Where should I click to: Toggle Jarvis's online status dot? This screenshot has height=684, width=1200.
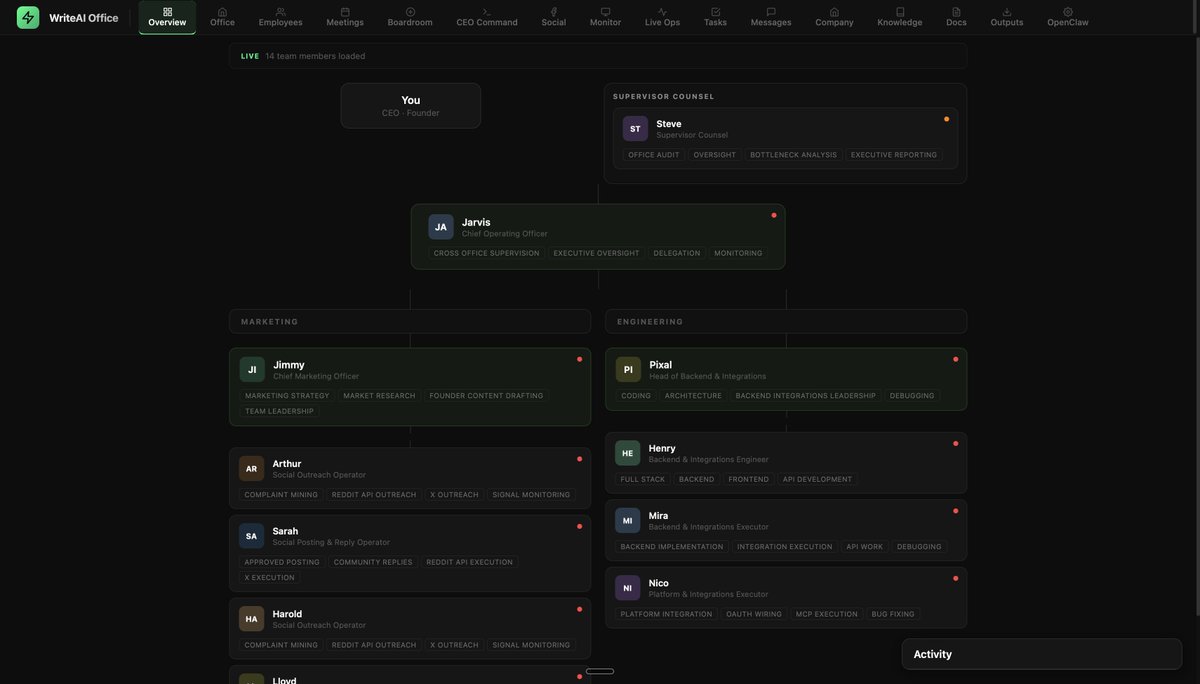772,213
